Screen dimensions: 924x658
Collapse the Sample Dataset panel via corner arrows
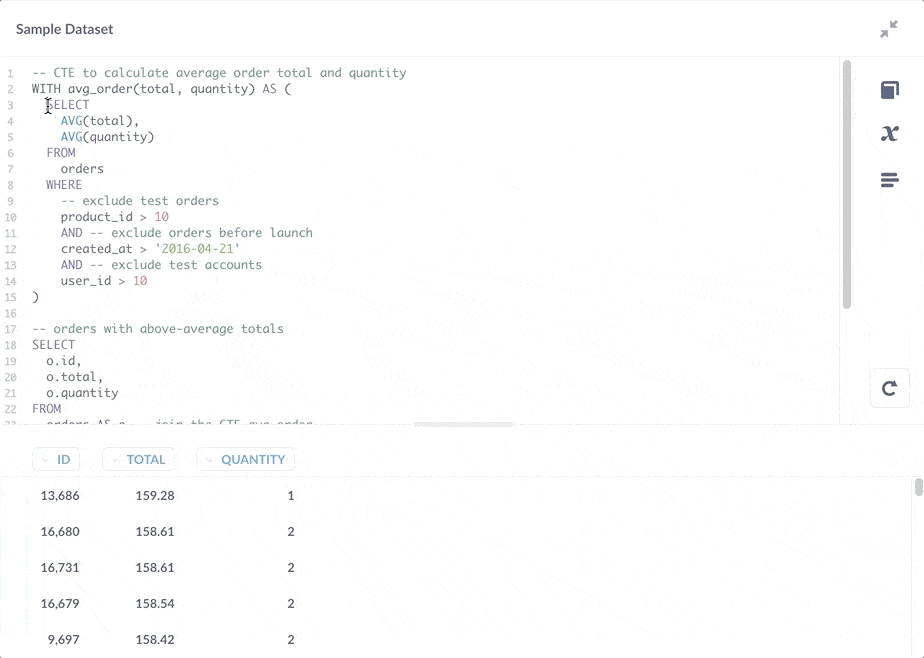[x=888, y=29]
